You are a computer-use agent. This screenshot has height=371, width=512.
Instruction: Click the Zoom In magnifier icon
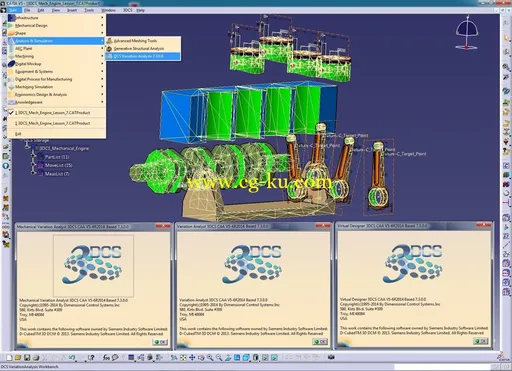coord(210,358)
